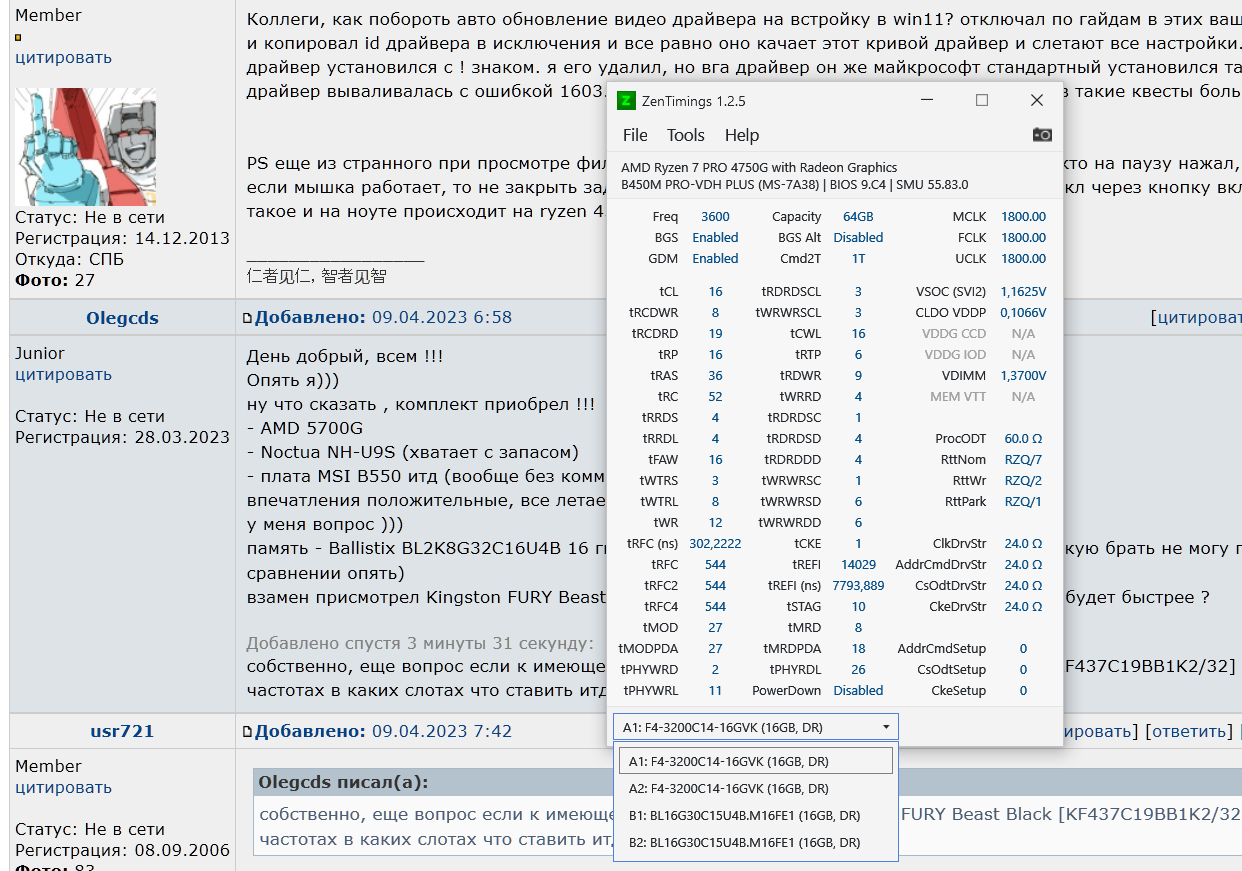This screenshot has width=1242, height=871.
Task: Click tRC value 52
Action: 715,397
